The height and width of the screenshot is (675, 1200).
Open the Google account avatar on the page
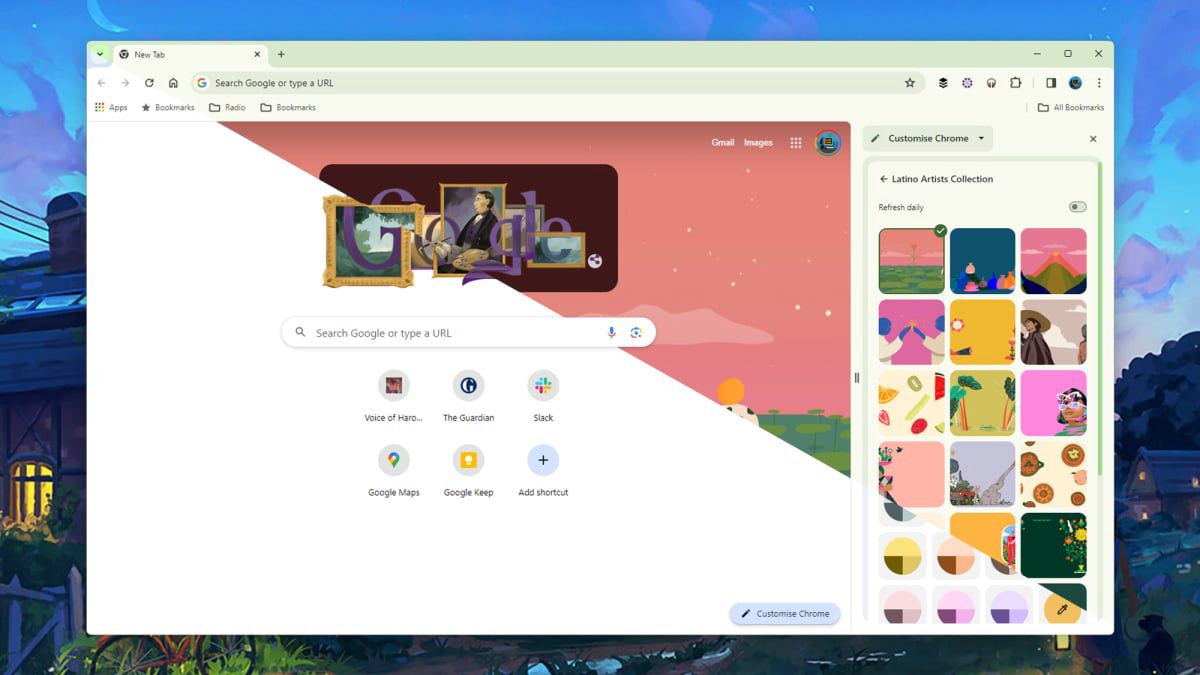point(827,143)
